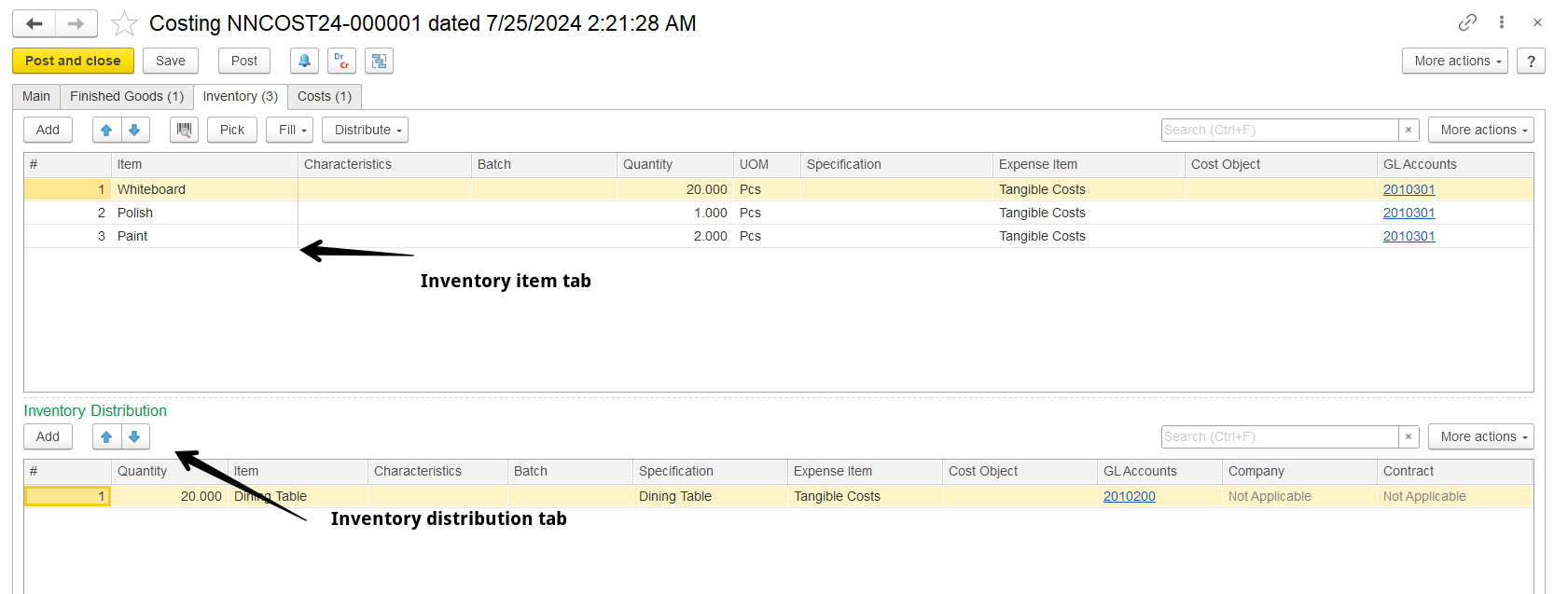Image resolution: width=1568 pixels, height=594 pixels.
Task: Open top More actions dropdown
Action: pos(1455,61)
